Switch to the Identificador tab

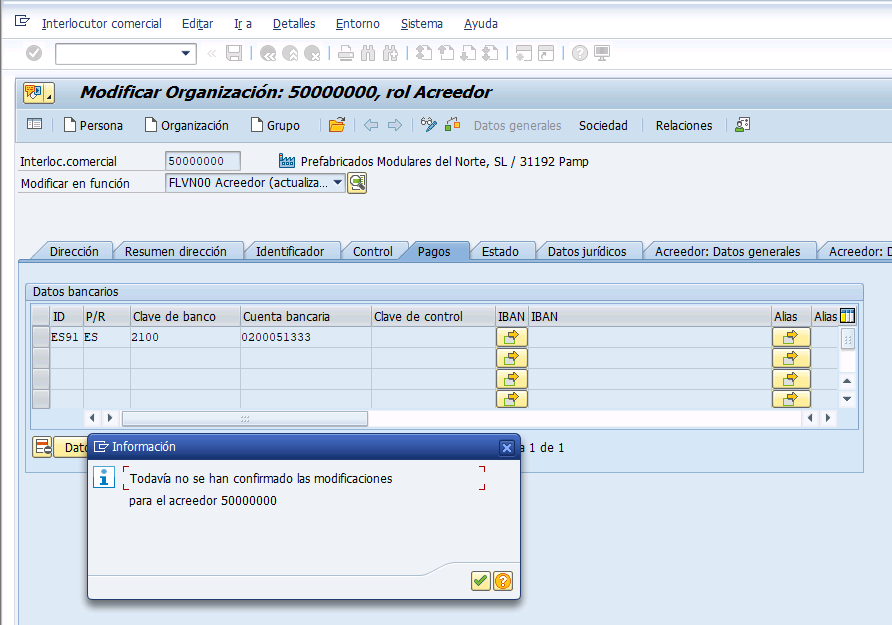click(290, 251)
